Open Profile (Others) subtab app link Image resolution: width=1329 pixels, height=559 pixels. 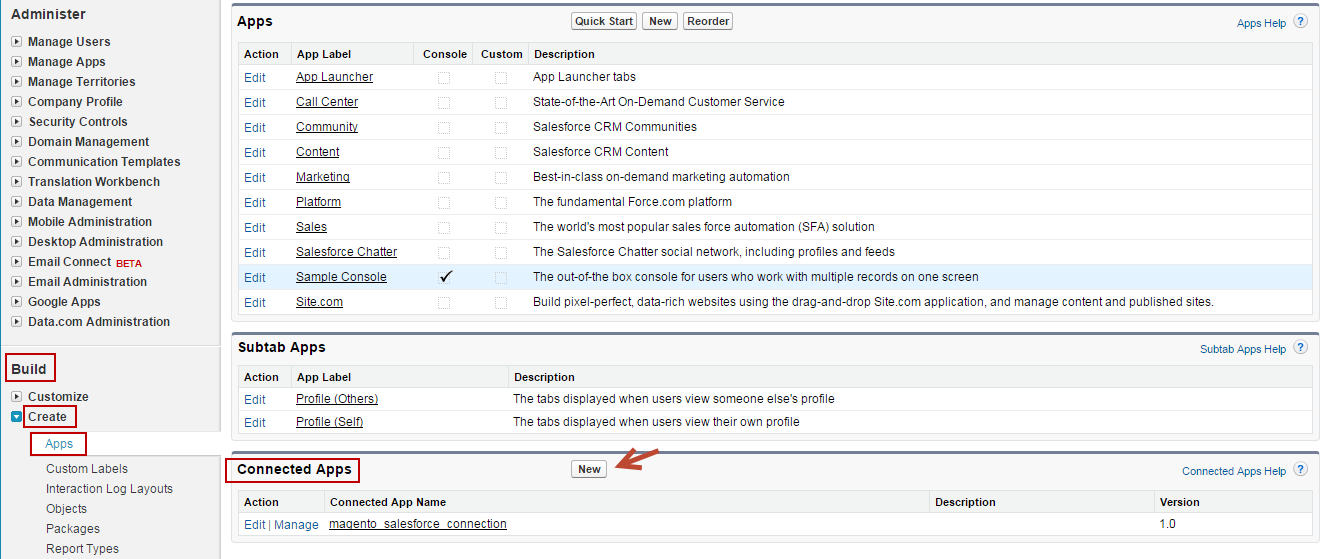pos(337,399)
